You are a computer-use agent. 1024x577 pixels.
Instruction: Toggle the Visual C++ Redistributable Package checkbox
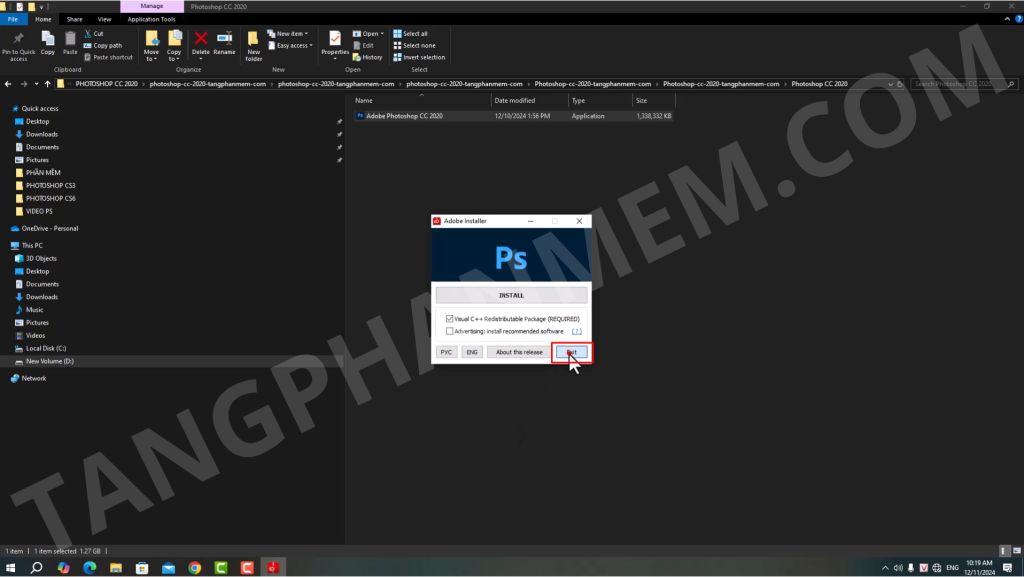[450, 319]
